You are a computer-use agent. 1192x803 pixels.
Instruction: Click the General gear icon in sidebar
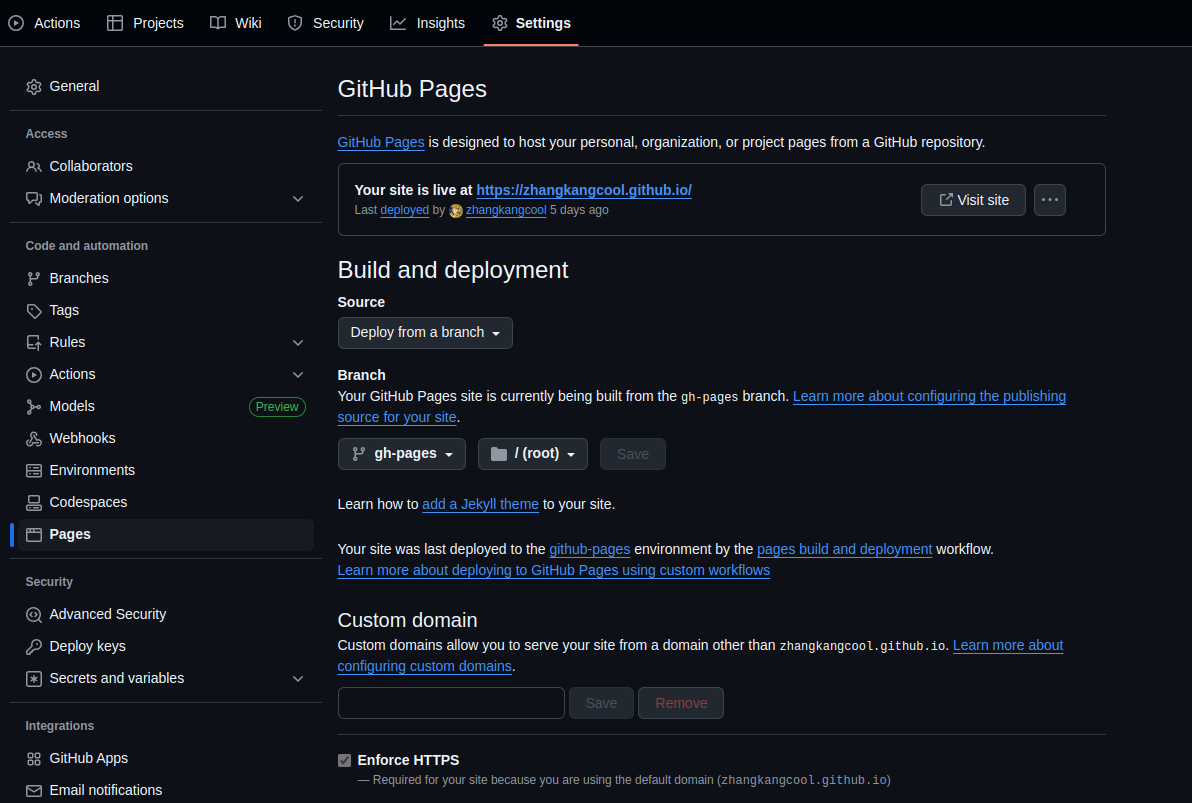pyautogui.click(x=34, y=87)
